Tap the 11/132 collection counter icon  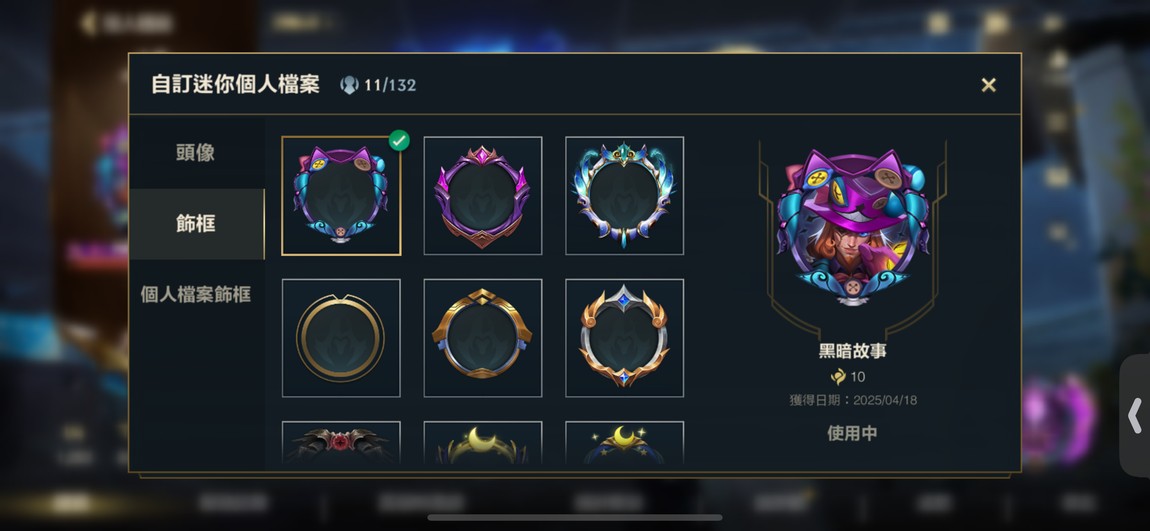coord(349,85)
